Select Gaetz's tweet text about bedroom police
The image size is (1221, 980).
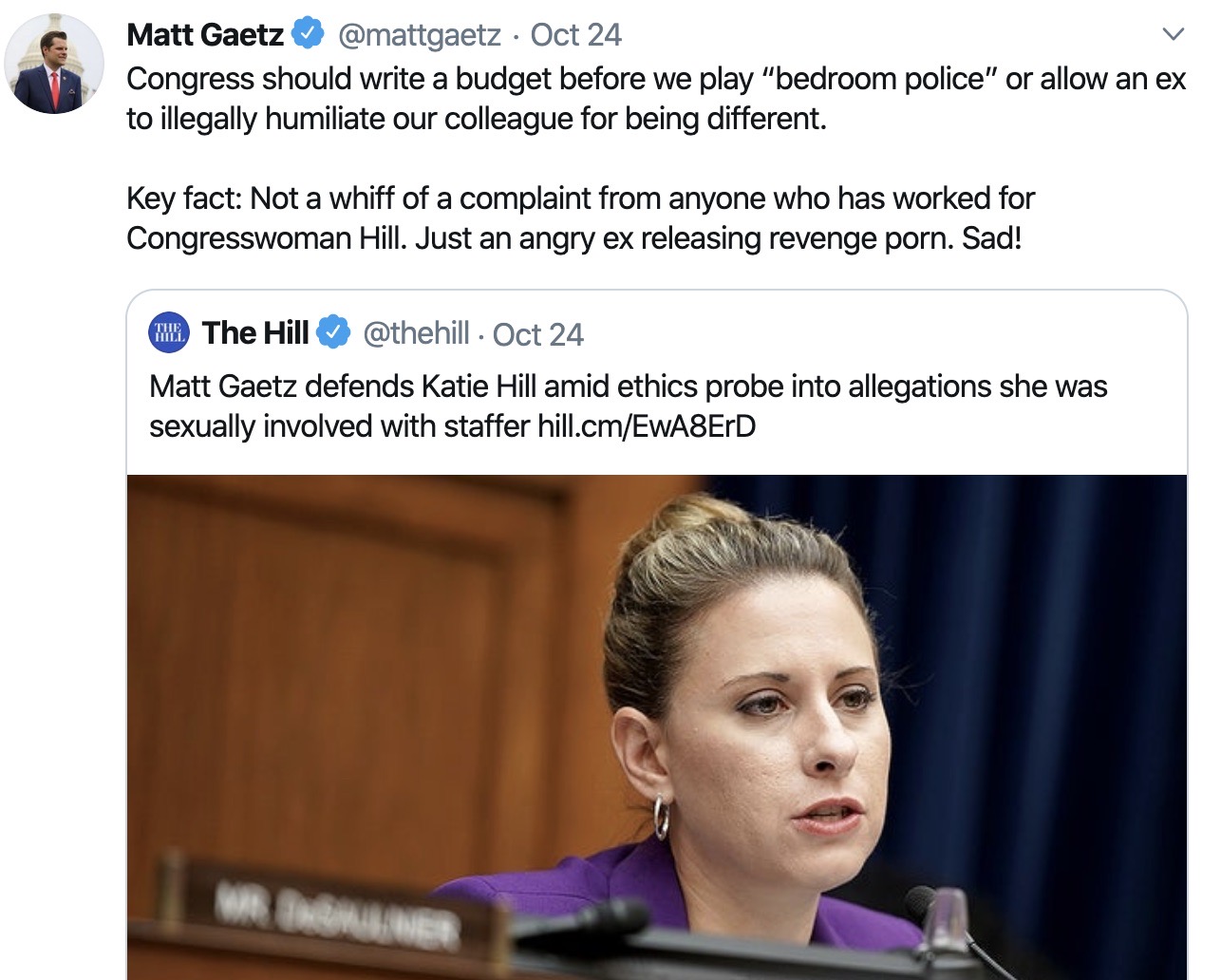[x=656, y=99]
